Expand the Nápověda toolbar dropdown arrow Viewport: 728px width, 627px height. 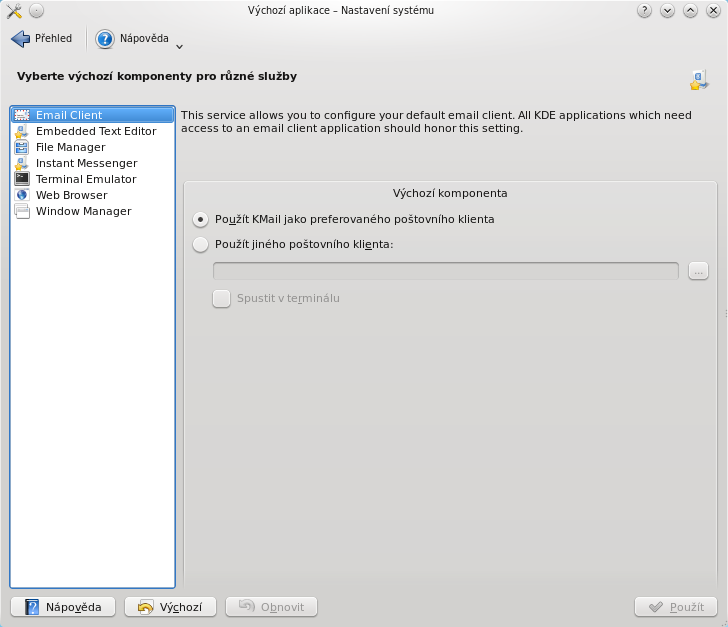click(x=180, y=46)
